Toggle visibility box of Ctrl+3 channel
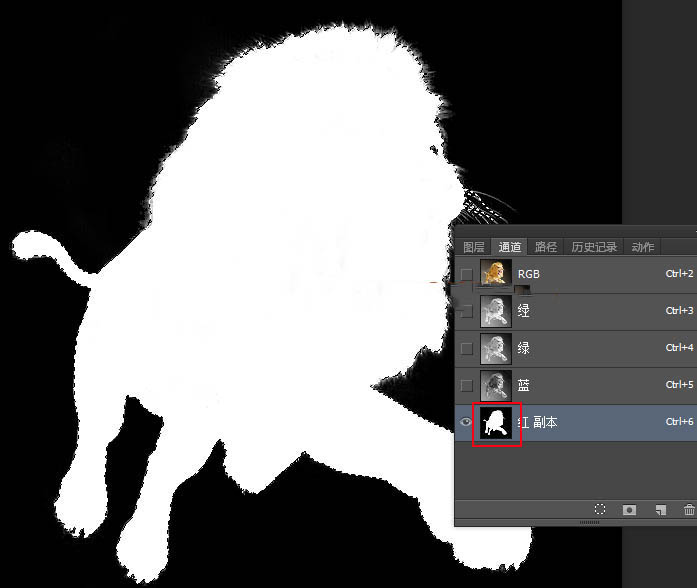697x588 pixels. click(x=466, y=311)
